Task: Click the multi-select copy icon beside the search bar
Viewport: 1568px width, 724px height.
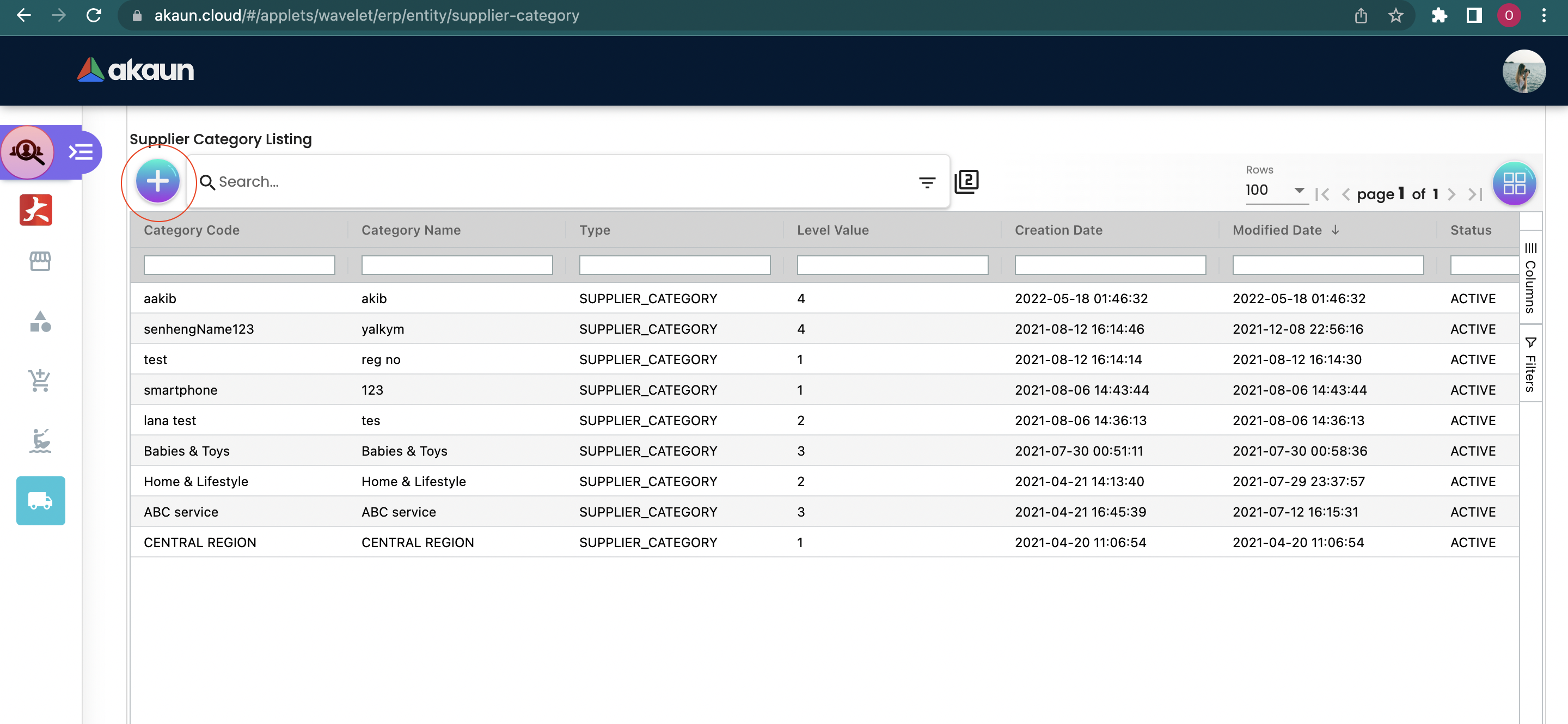Action: pyautogui.click(x=966, y=181)
